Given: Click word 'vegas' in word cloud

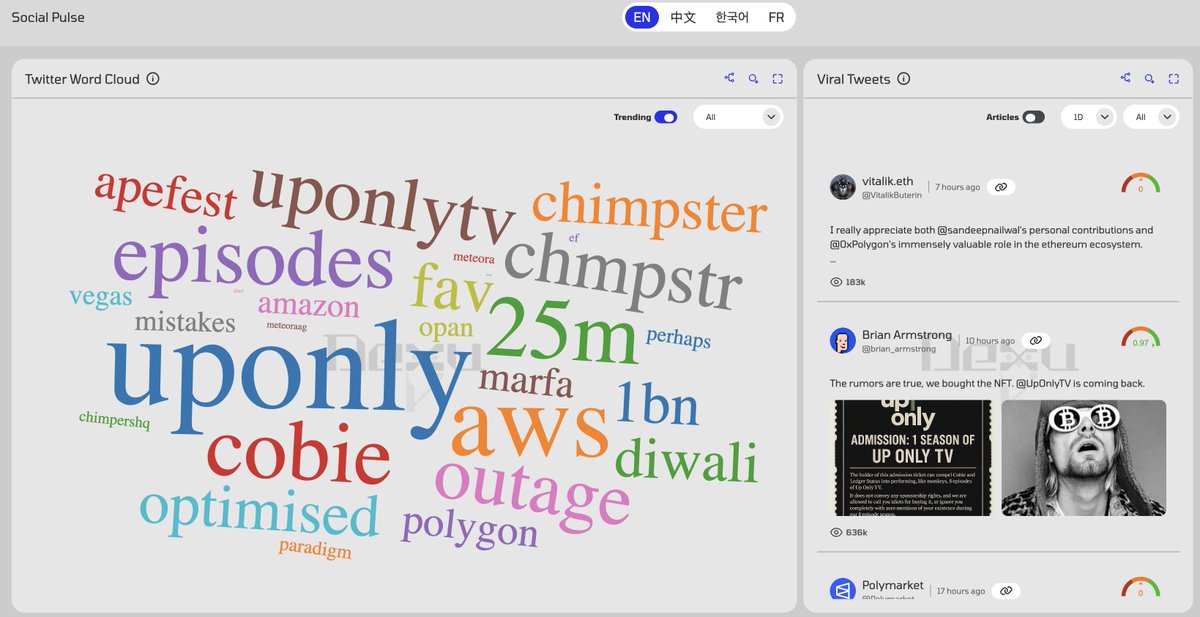Looking at the screenshot, I should click(101, 297).
